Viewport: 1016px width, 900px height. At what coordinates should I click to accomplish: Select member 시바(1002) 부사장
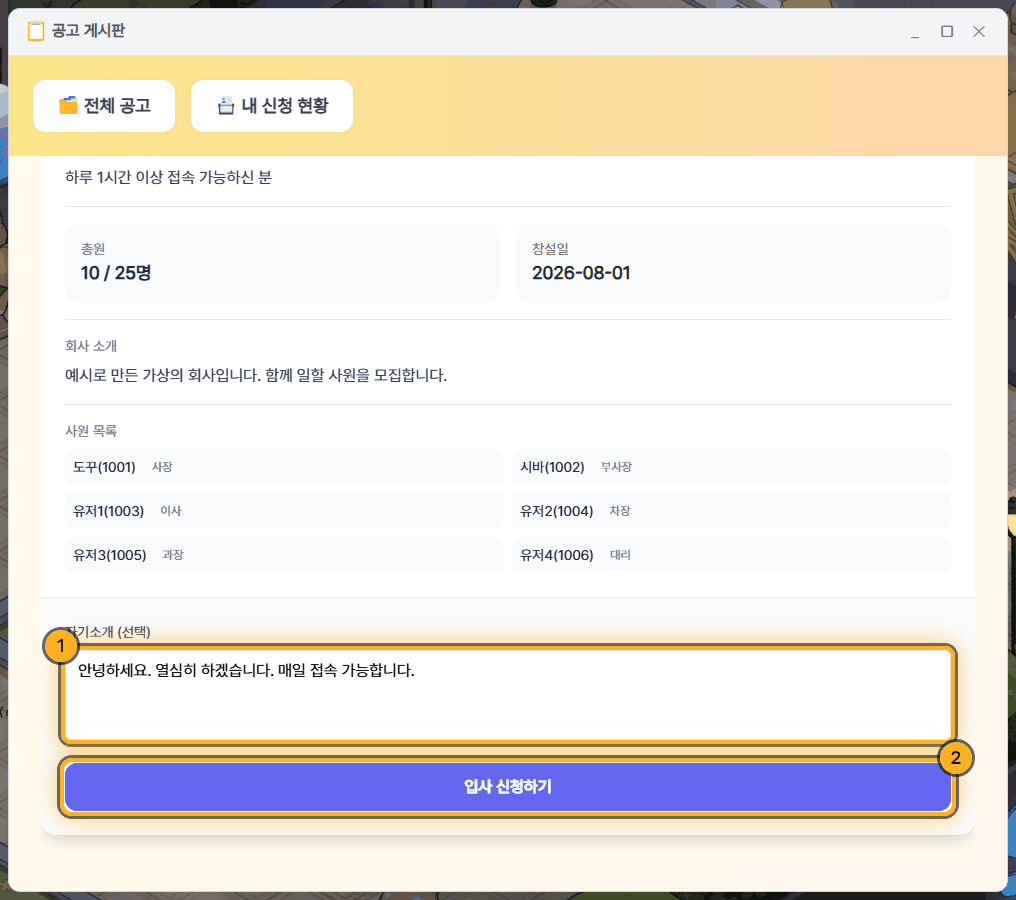click(x=731, y=467)
